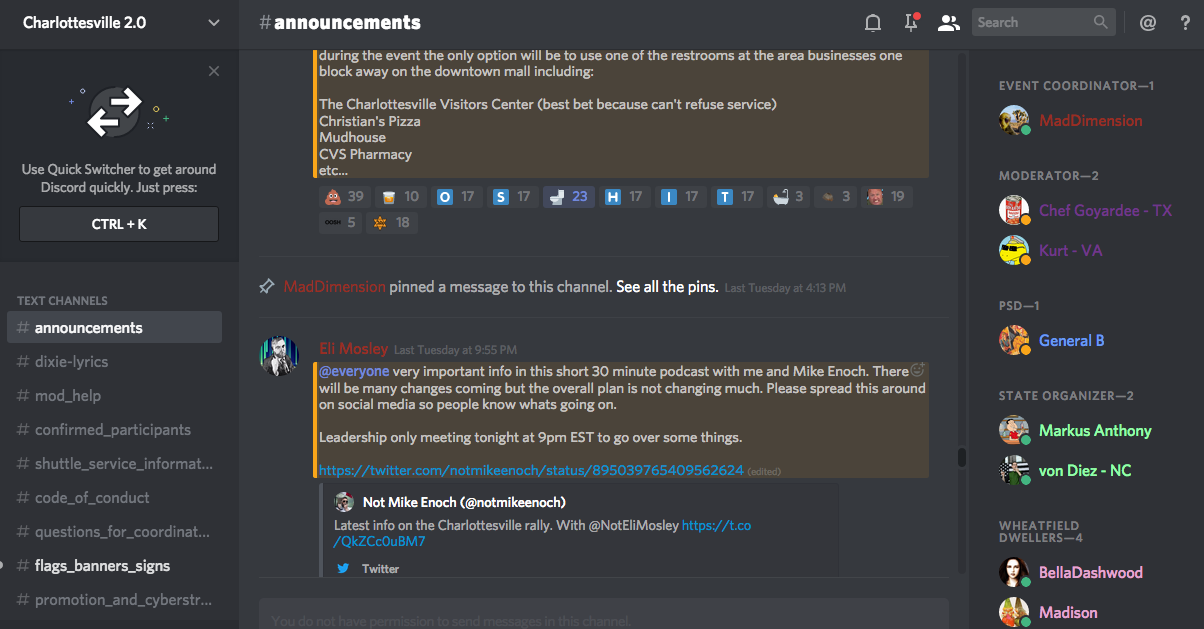The width and height of the screenshot is (1204, 629).
Task: Click the CTRL + K button
Action: [x=119, y=224]
